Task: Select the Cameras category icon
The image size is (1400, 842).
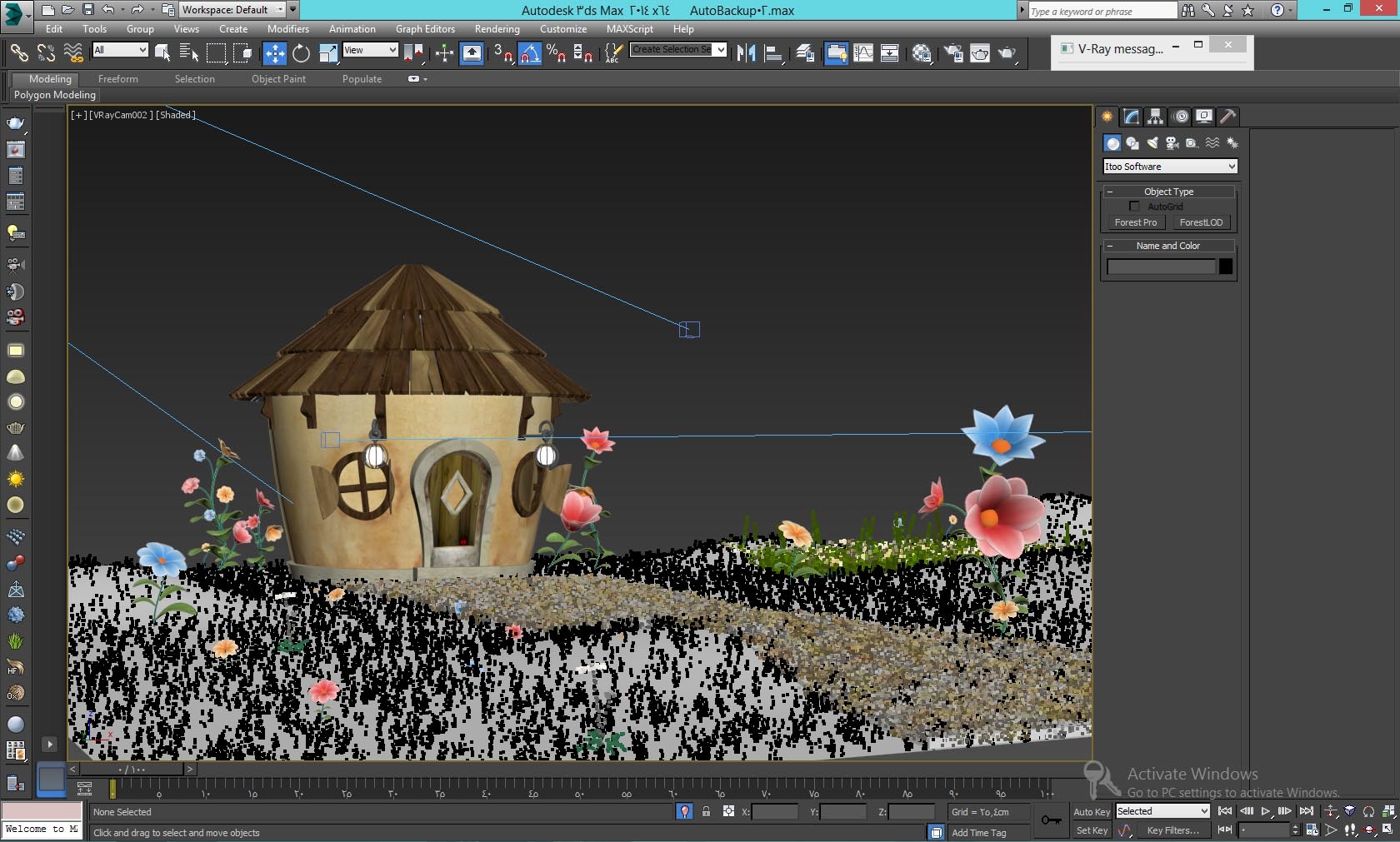Action: [1171, 143]
